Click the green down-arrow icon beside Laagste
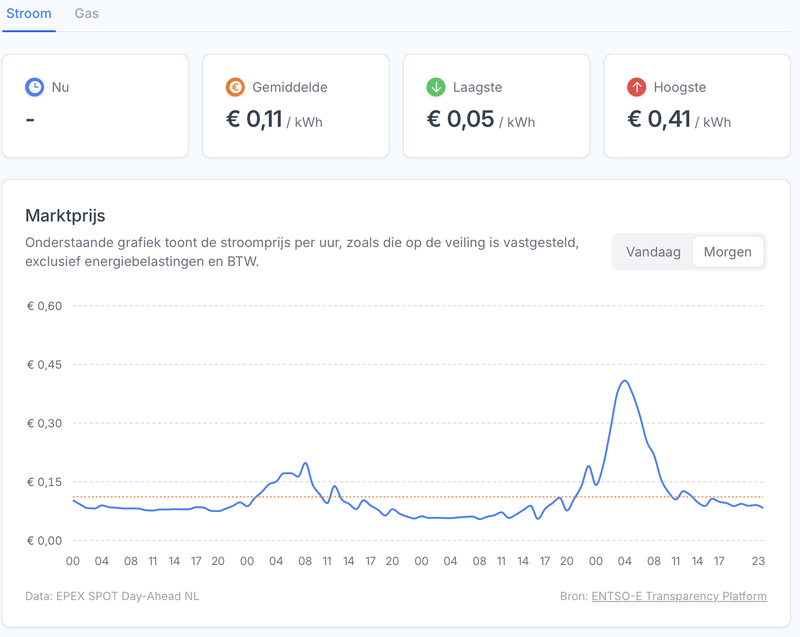Viewport: 800px width, 637px height. coord(436,87)
